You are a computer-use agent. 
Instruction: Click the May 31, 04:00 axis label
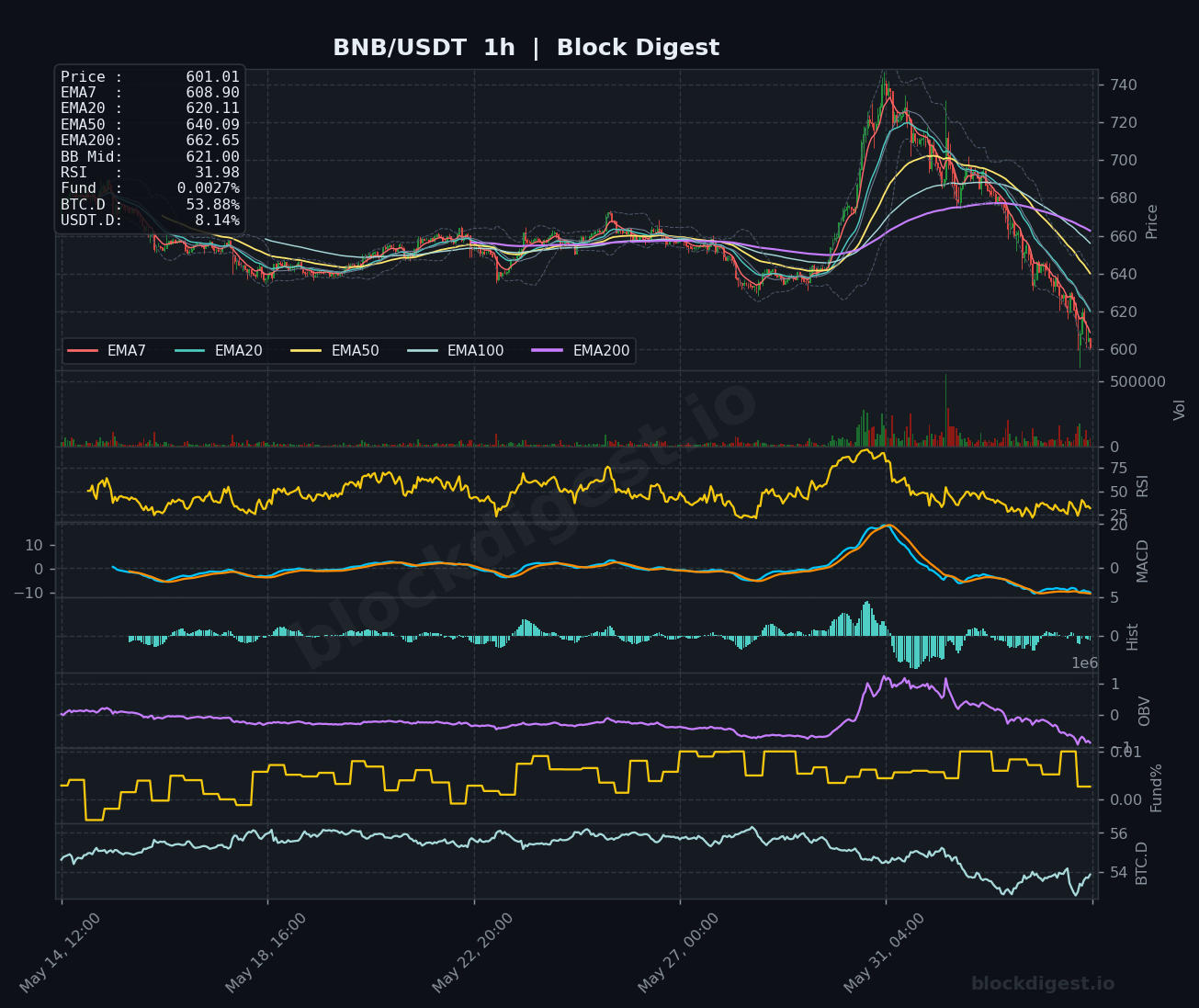885,953
